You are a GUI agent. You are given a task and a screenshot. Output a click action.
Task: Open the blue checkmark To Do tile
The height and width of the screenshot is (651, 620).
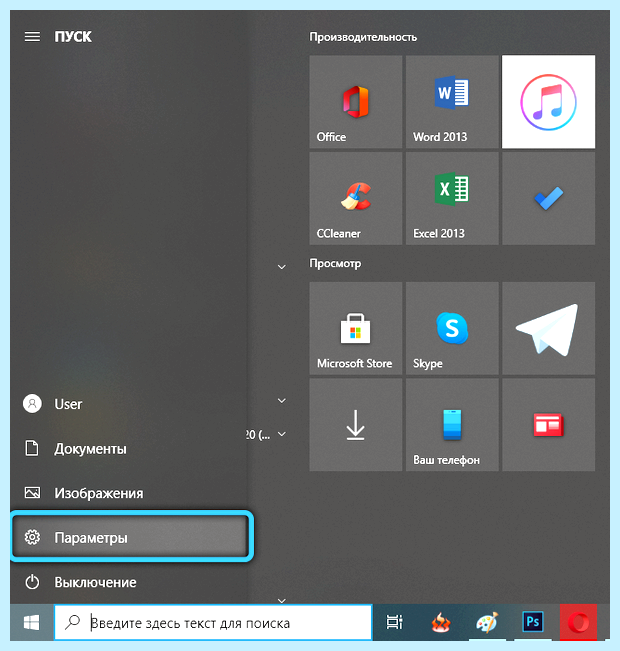[x=548, y=198]
